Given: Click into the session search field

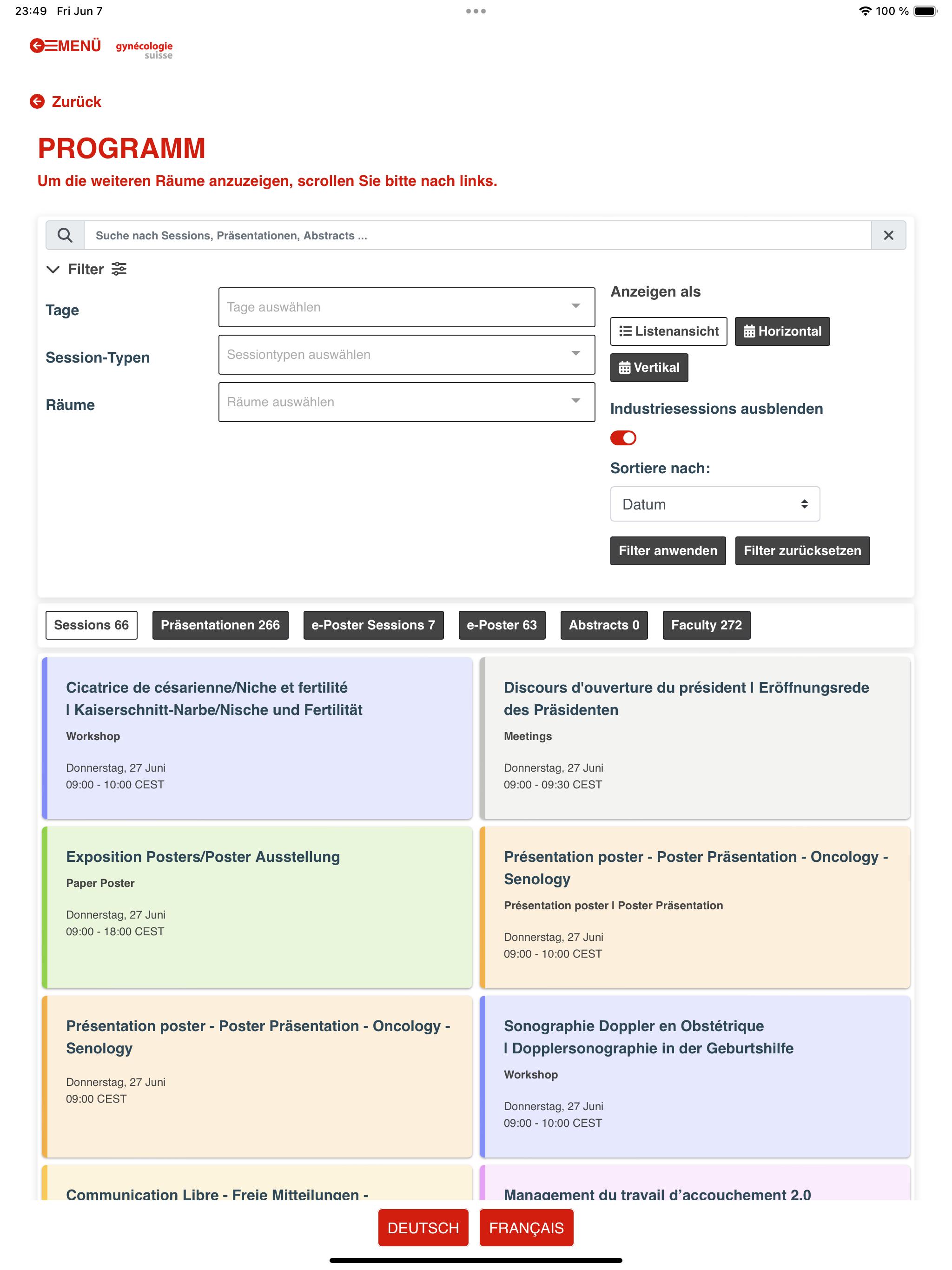Looking at the screenshot, I should point(478,235).
